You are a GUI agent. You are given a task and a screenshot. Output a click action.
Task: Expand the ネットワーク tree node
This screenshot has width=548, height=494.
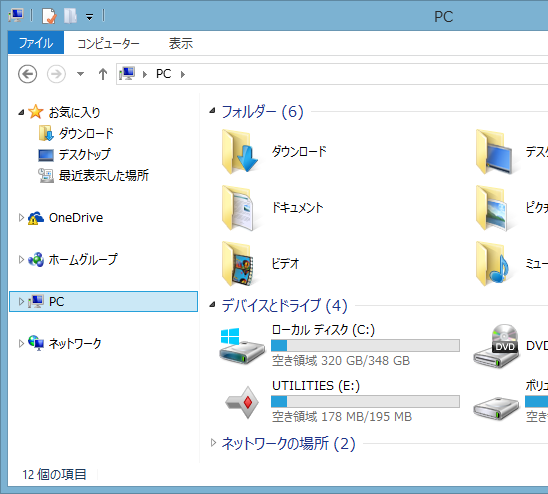pos(21,343)
